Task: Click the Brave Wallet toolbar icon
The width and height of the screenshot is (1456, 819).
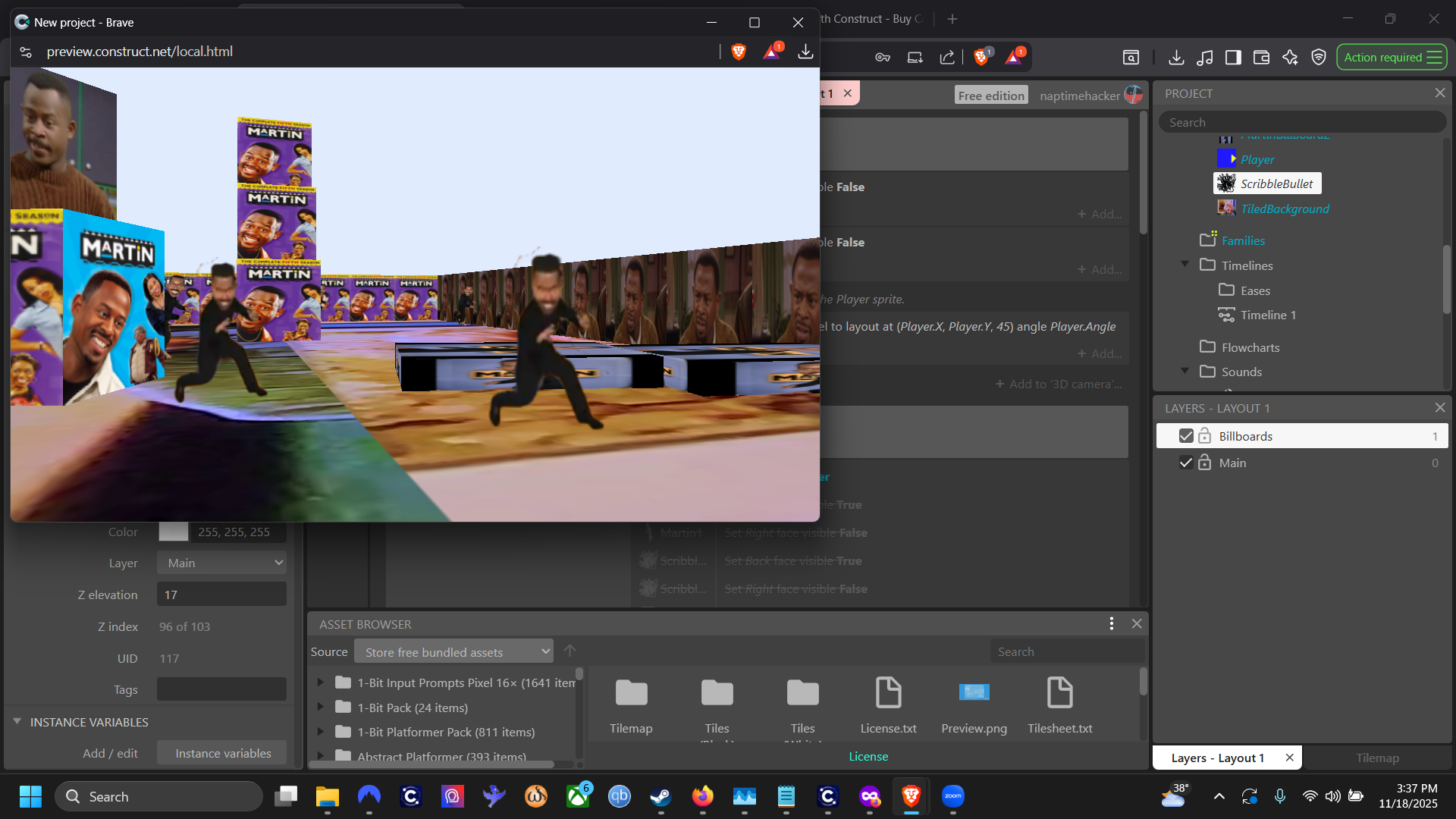Action: (1261, 58)
